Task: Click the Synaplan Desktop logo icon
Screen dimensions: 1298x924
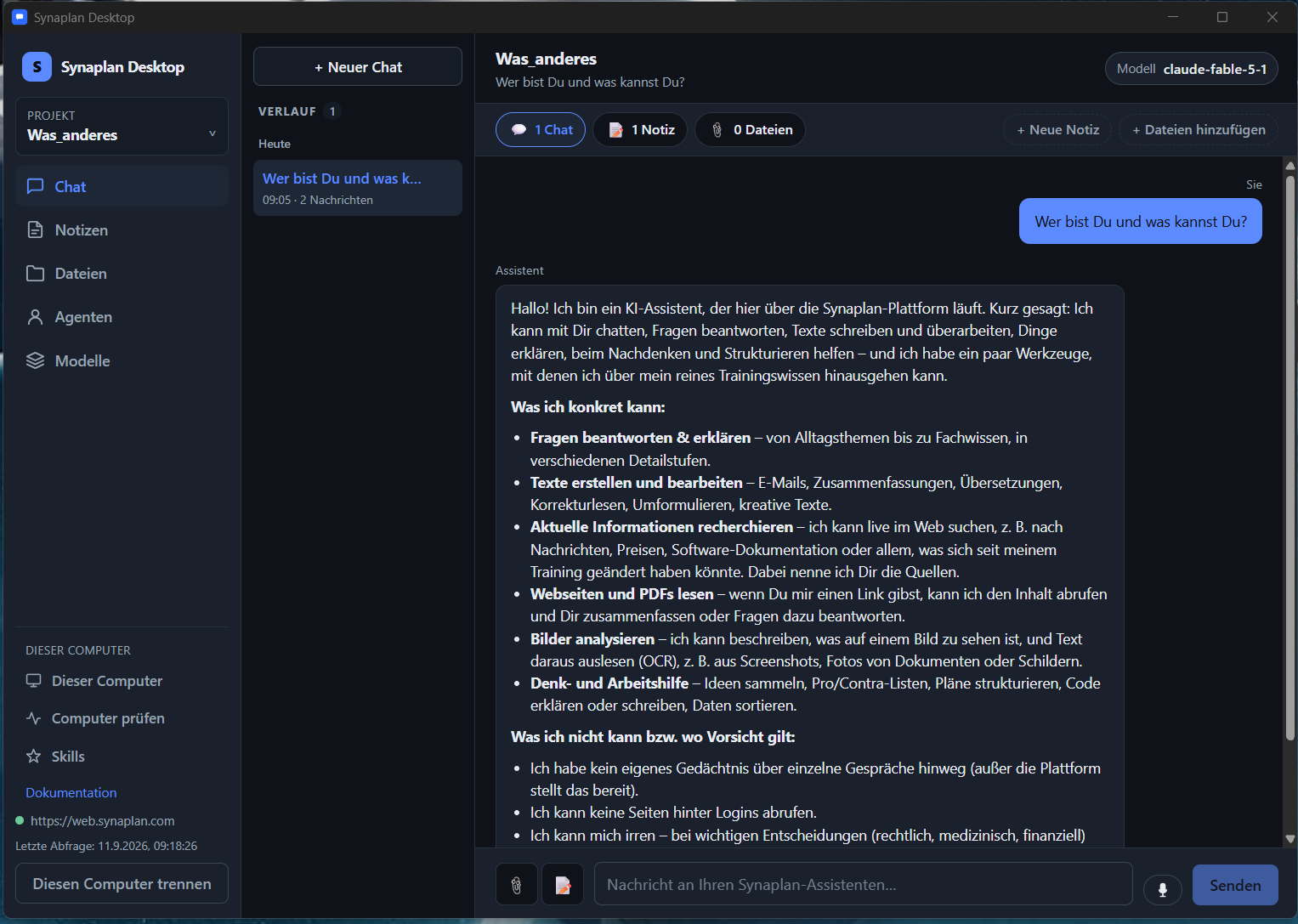Action: point(37,67)
